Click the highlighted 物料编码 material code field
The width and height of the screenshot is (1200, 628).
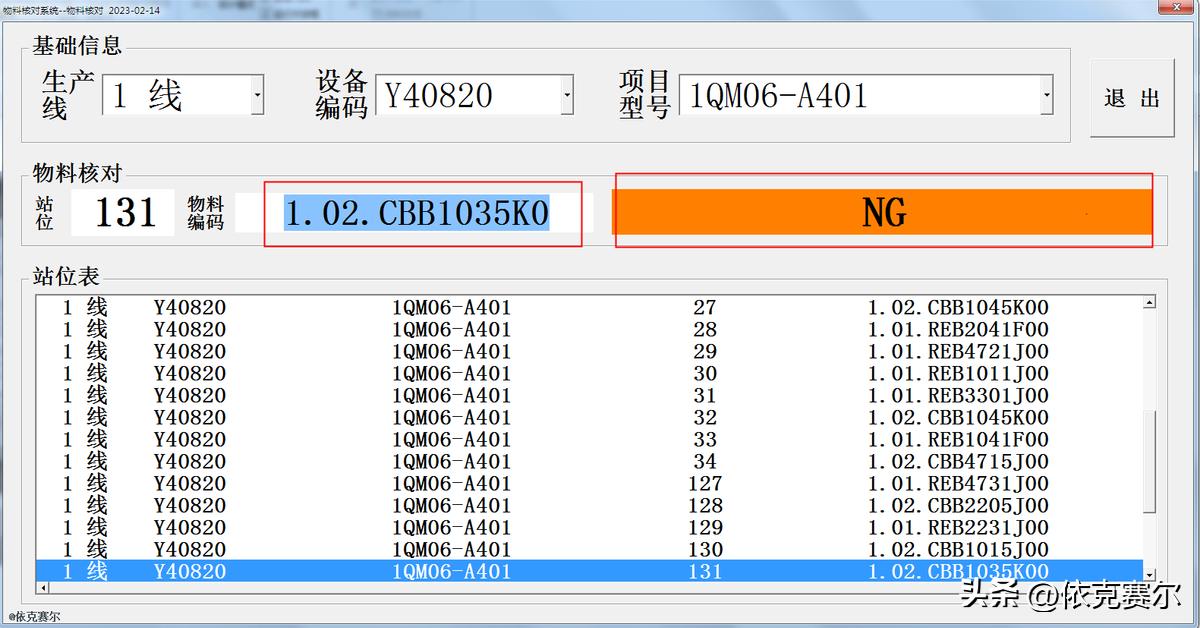tap(420, 212)
